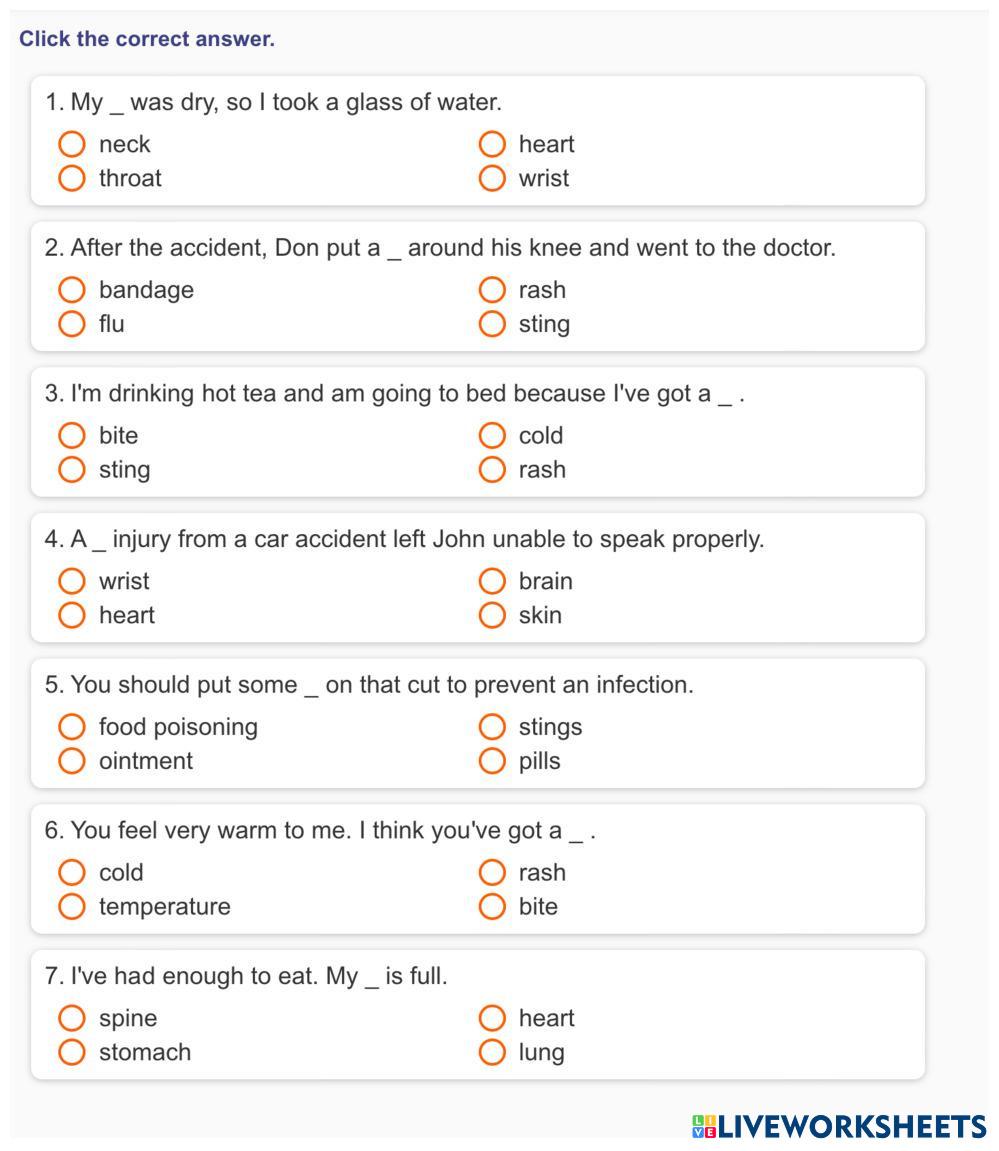The image size is (999, 1151).
Task: Select 'lung' radio button
Action: tap(492, 1052)
